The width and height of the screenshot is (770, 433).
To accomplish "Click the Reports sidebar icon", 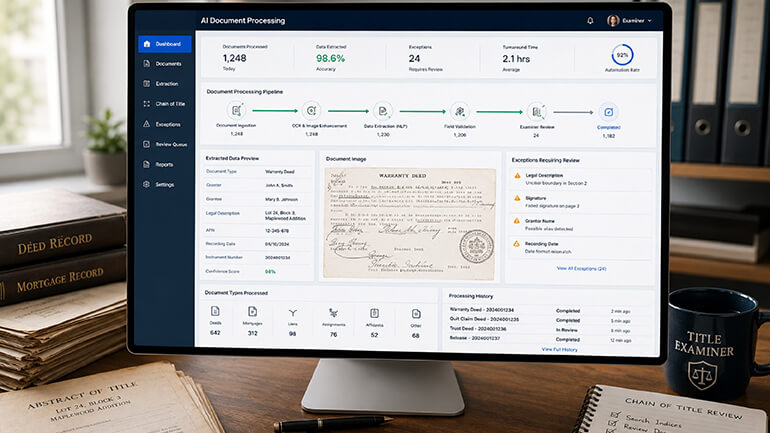I will [146, 164].
